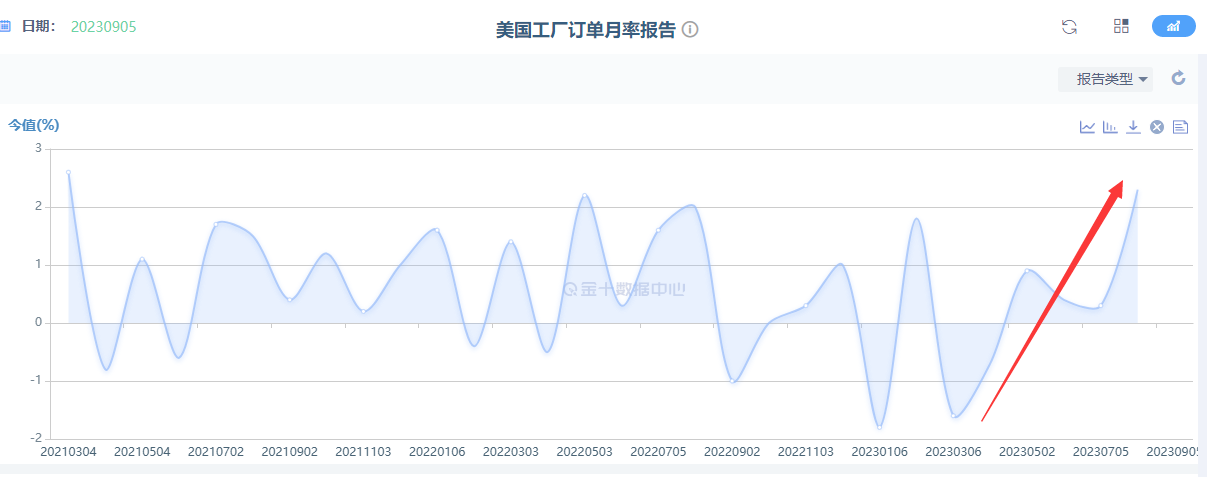The image size is (1207, 477).
Task: Switch chart to bar chart view
Action: (x=1110, y=127)
